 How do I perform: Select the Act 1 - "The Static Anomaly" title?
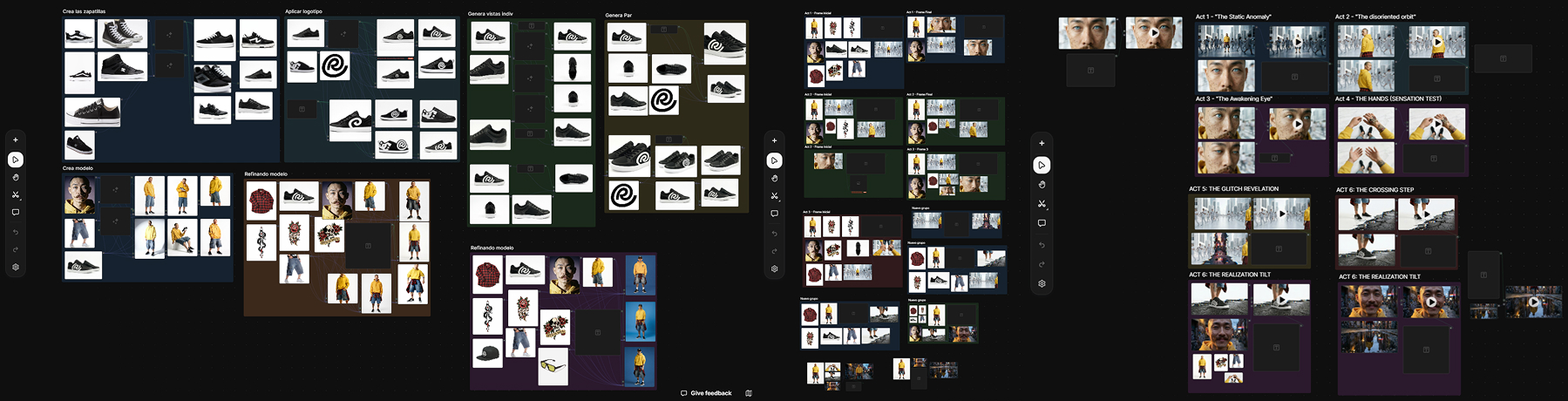point(1233,17)
